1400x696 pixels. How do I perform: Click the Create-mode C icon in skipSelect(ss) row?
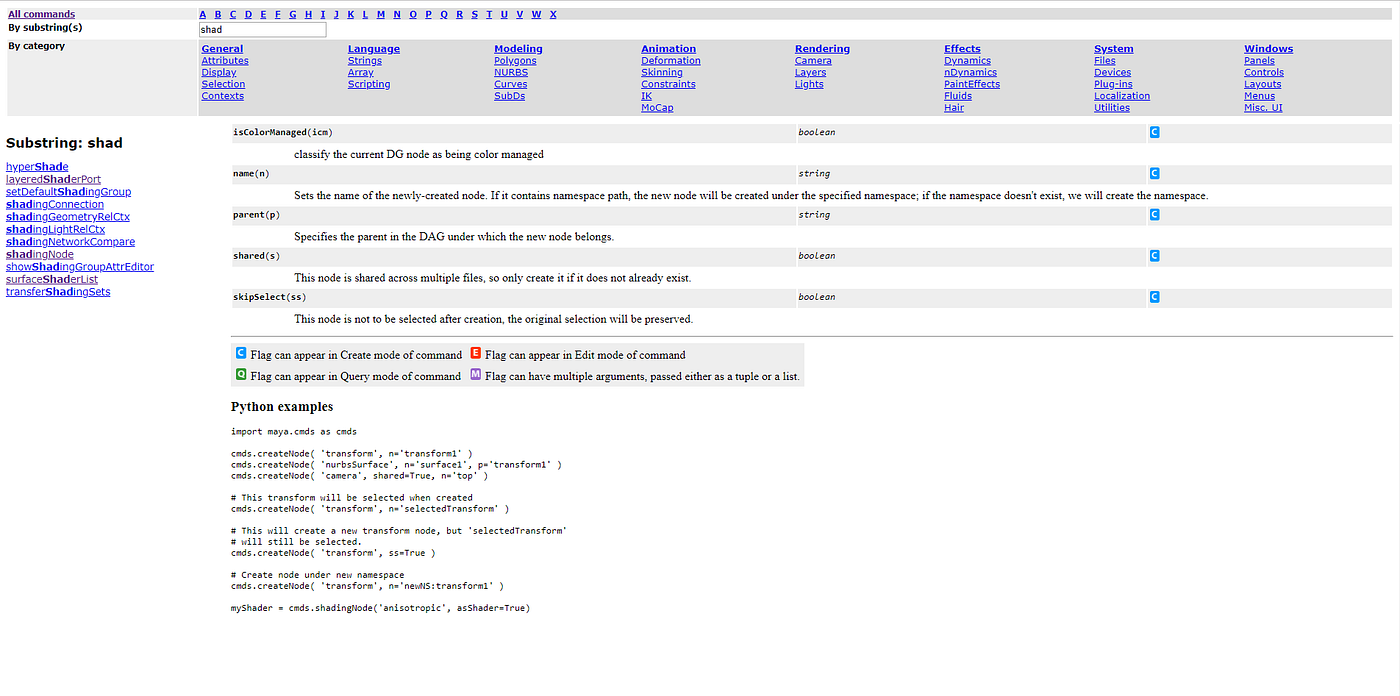1154,296
